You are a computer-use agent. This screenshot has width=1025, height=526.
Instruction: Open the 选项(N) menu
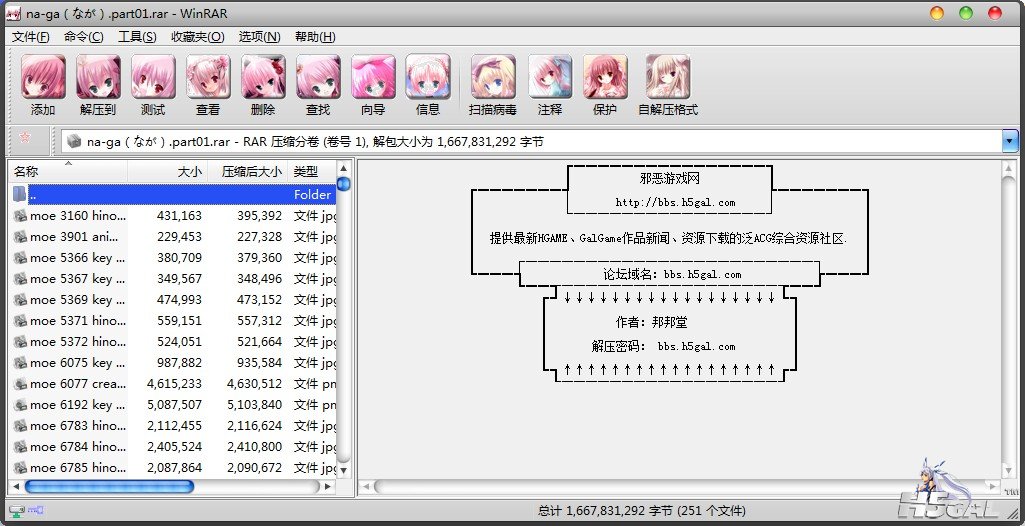pos(260,37)
